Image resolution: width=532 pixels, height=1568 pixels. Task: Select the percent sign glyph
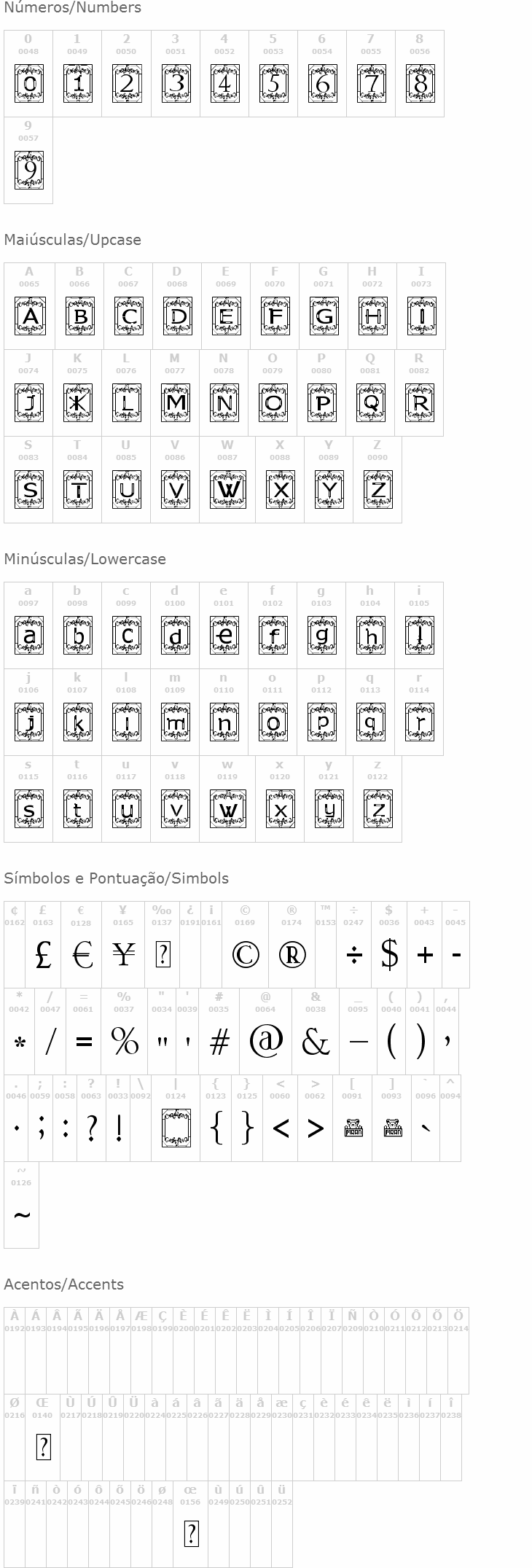pos(125,1042)
